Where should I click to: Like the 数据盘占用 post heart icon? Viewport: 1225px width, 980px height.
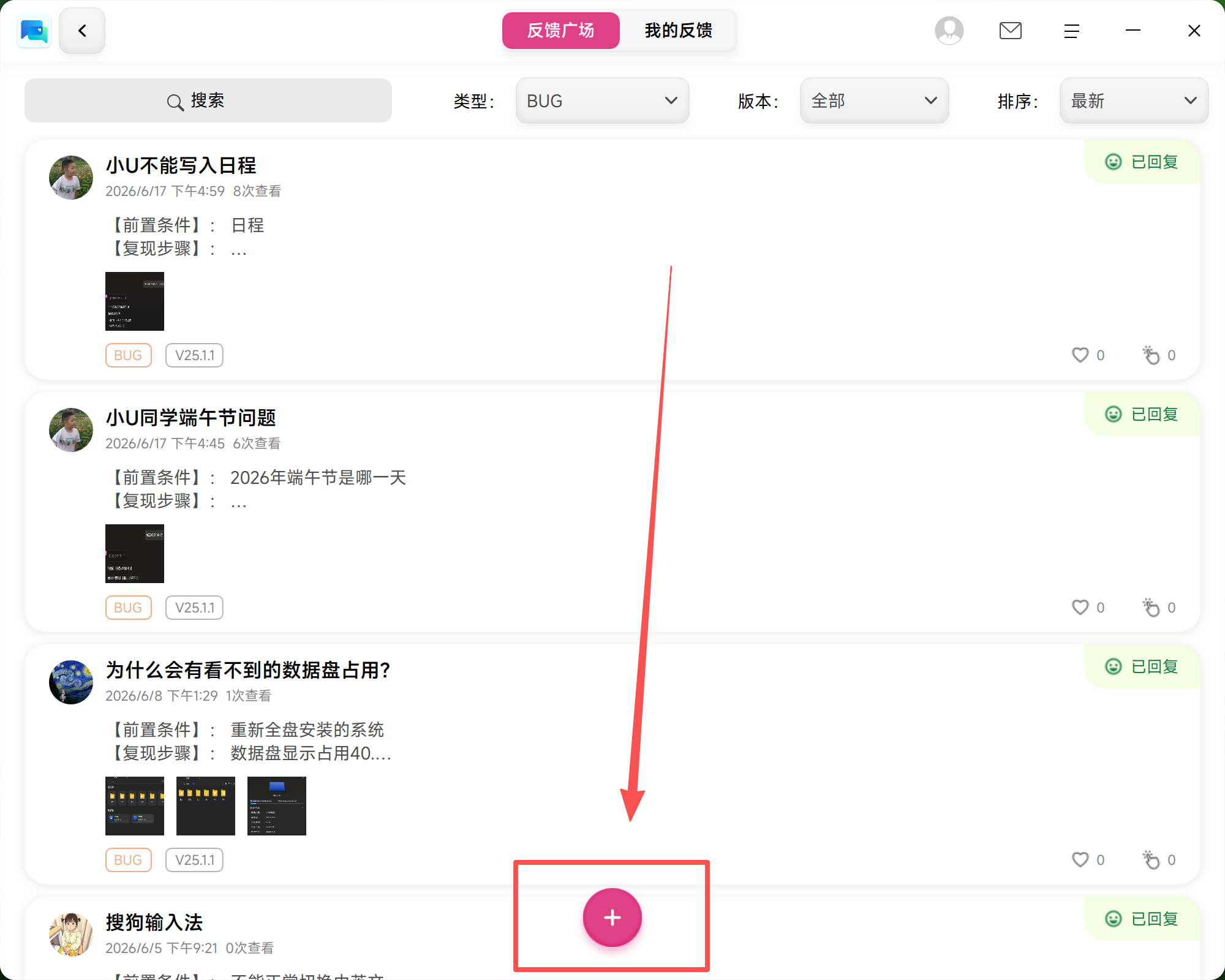pos(1080,859)
